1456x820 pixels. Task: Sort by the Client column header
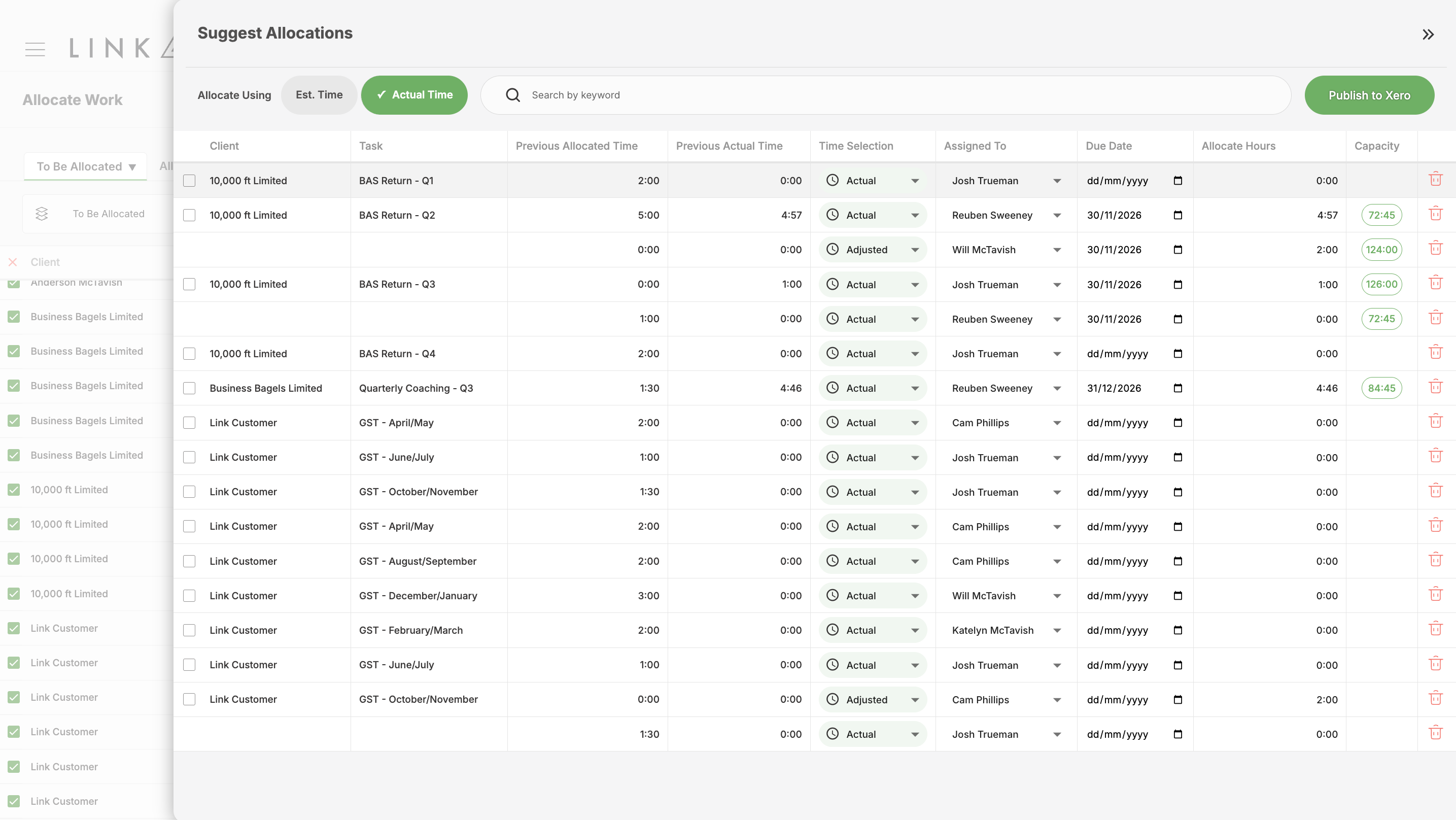[x=224, y=146]
